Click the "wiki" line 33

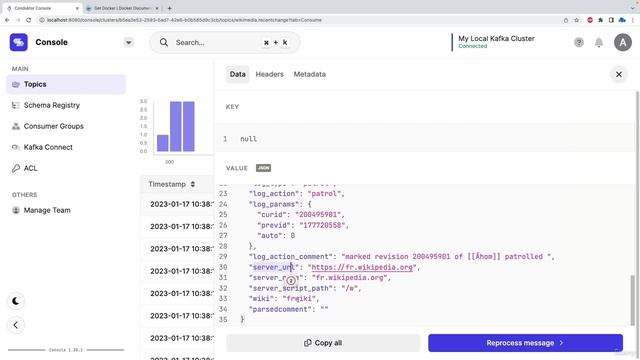pyautogui.click(x=284, y=299)
